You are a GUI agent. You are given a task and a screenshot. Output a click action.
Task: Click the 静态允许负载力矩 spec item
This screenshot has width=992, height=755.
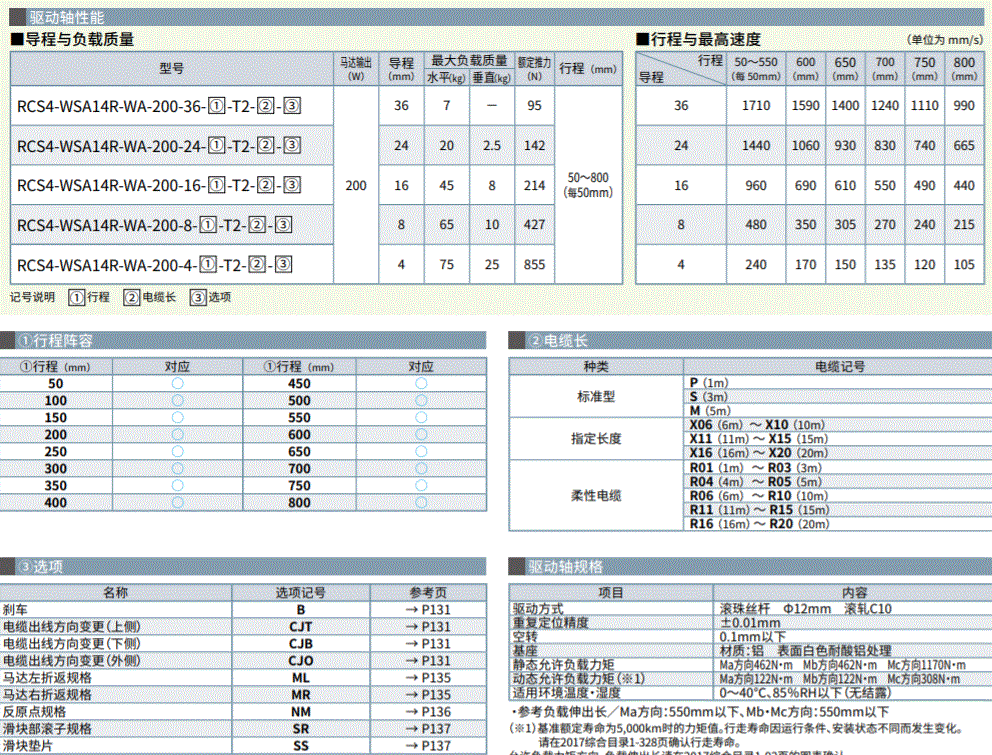click(x=564, y=665)
